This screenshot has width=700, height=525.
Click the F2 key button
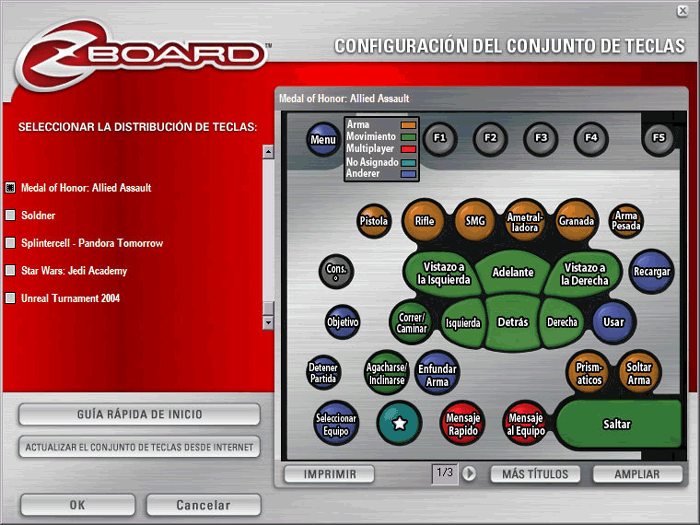point(490,138)
